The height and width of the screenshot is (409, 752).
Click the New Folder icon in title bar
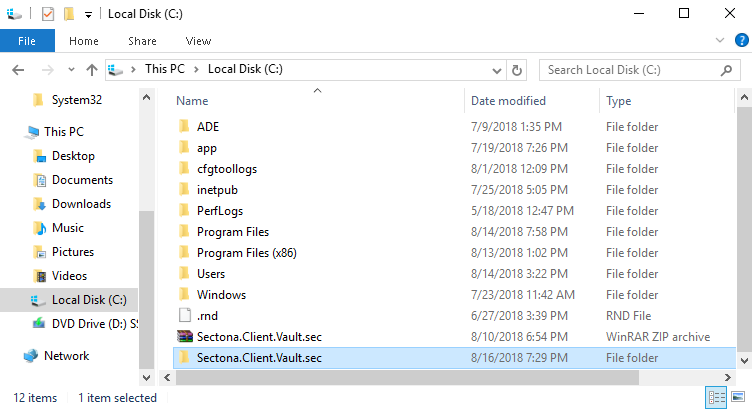point(68,14)
